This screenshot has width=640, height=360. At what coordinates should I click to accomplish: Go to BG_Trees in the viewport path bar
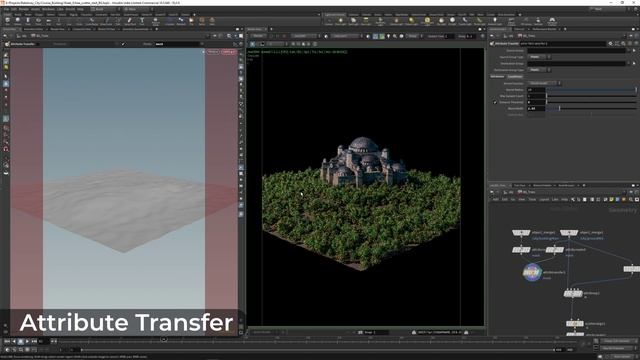click(42, 36)
